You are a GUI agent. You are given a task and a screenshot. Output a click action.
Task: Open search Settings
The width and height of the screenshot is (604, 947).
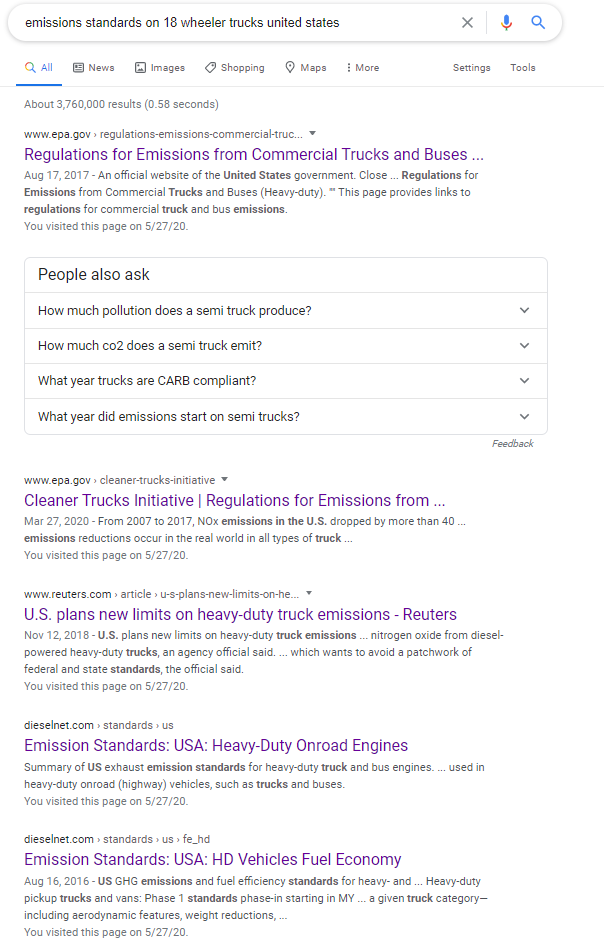point(471,68)
